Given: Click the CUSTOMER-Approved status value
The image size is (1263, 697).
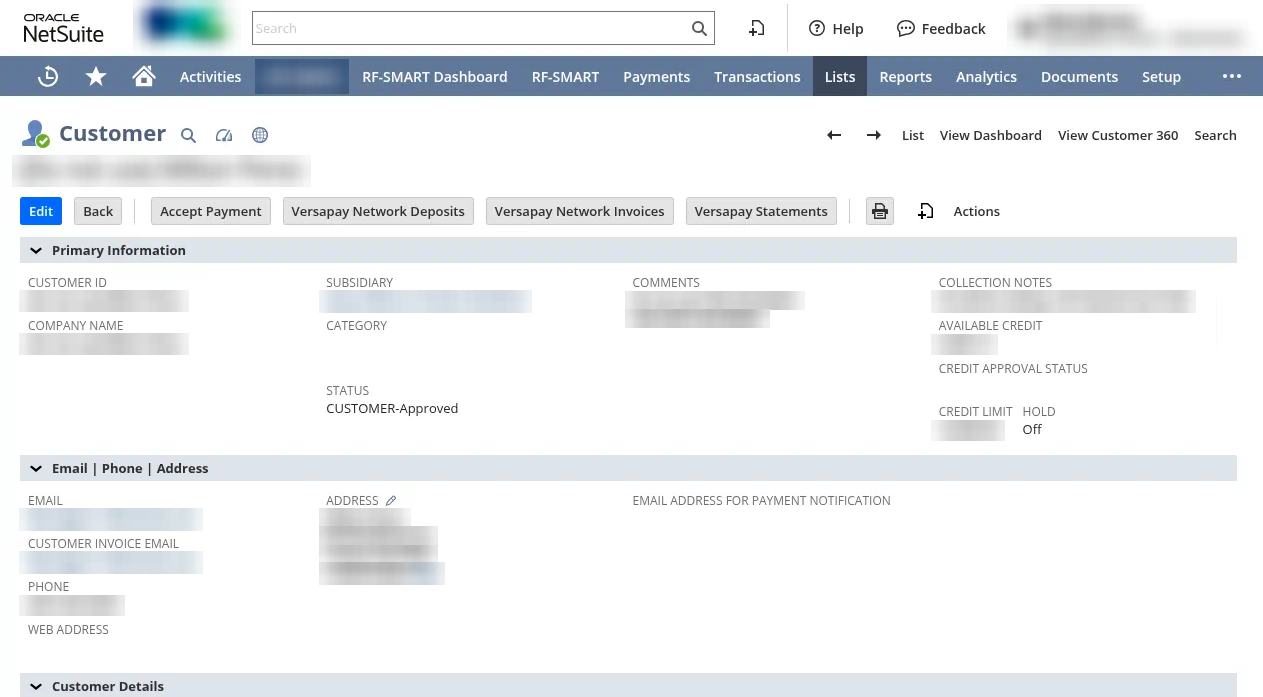Looking at the screenshot, I should [392, 408].
